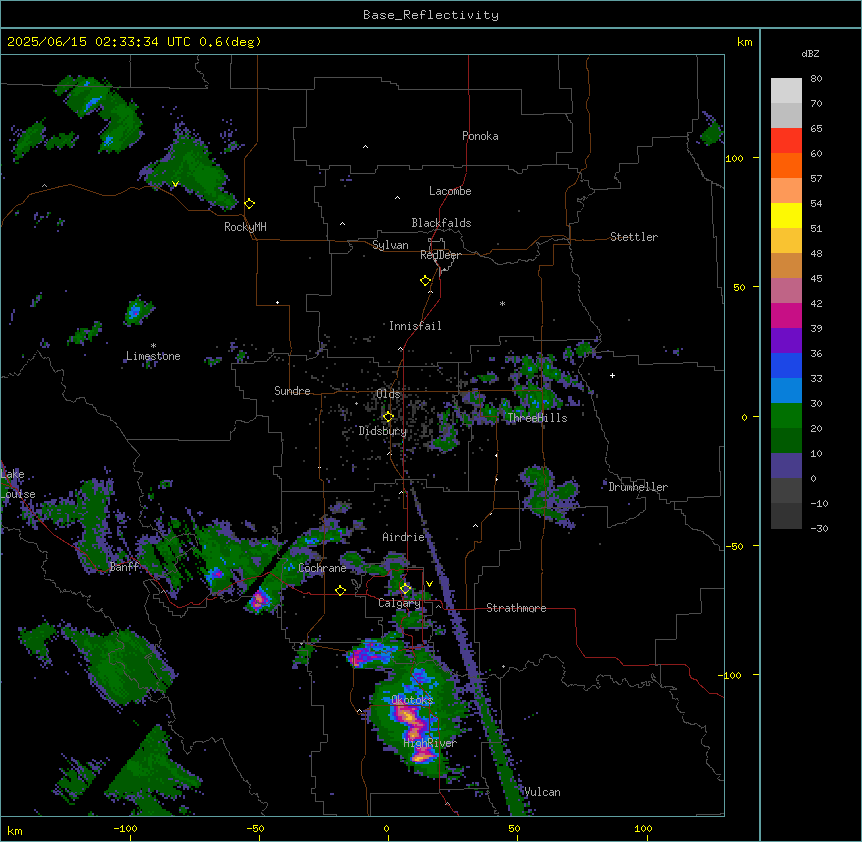The image size is (862, 842).
Task: Click the Didsbury label
Action: click(383, 431)
